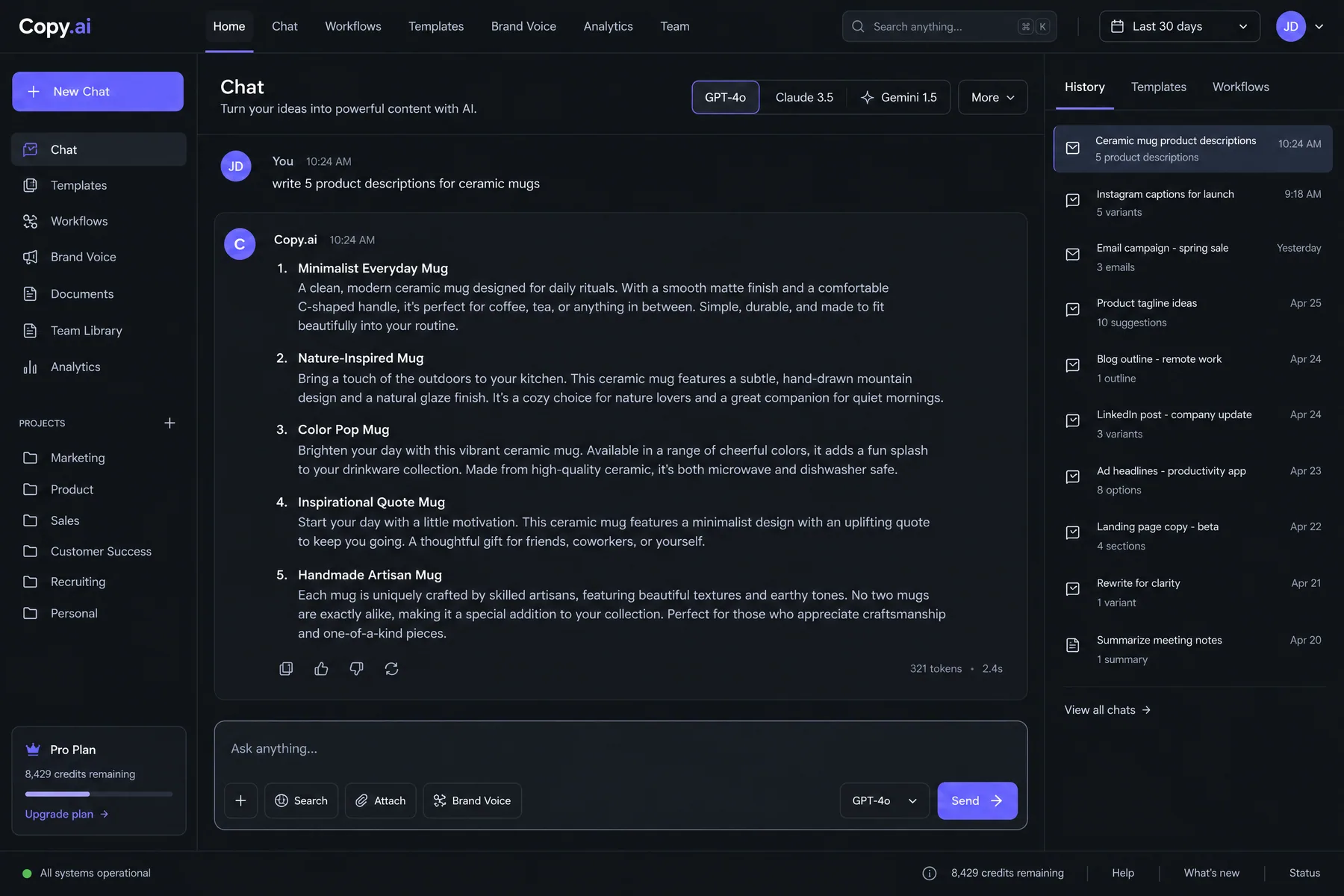Image resolution: width=1344 pixels, height=896 pixels.
Task: Expand the More models dropdown
Action: [x=992, y=97]
